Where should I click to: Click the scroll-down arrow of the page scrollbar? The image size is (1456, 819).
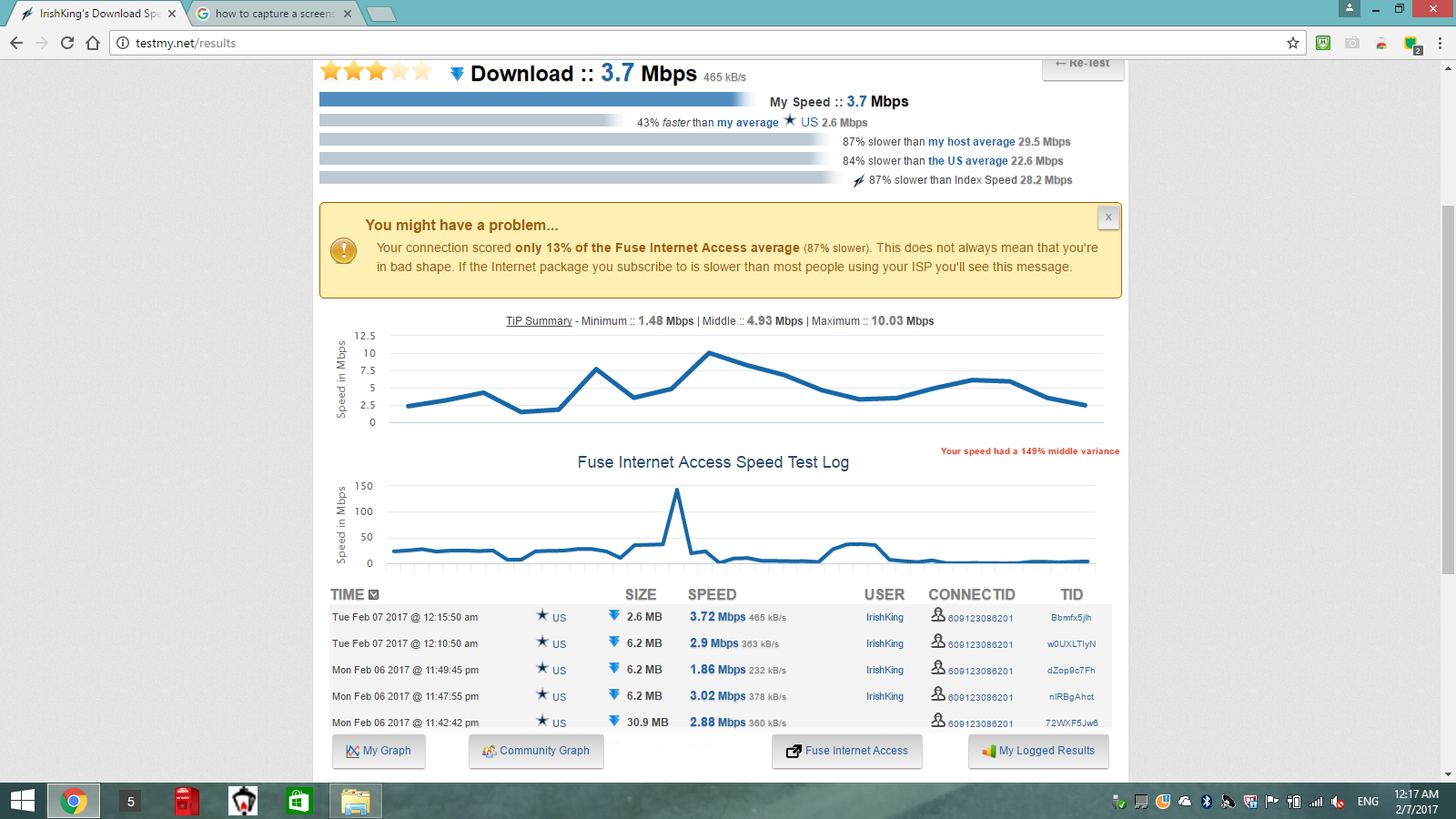(1448, 774)
